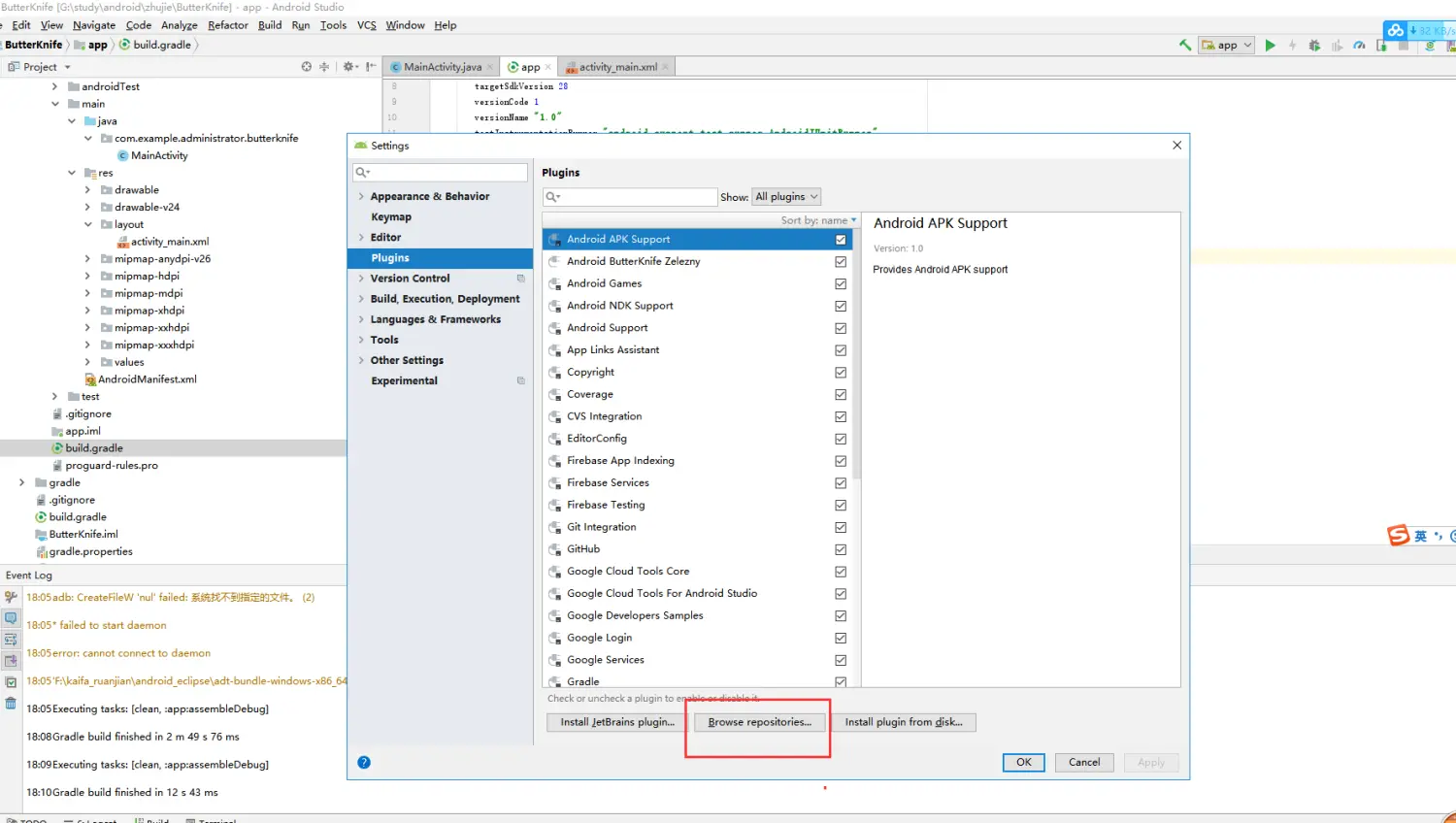
Task: Click the Event Log balloon notifications icon
Action: (11, 618)
